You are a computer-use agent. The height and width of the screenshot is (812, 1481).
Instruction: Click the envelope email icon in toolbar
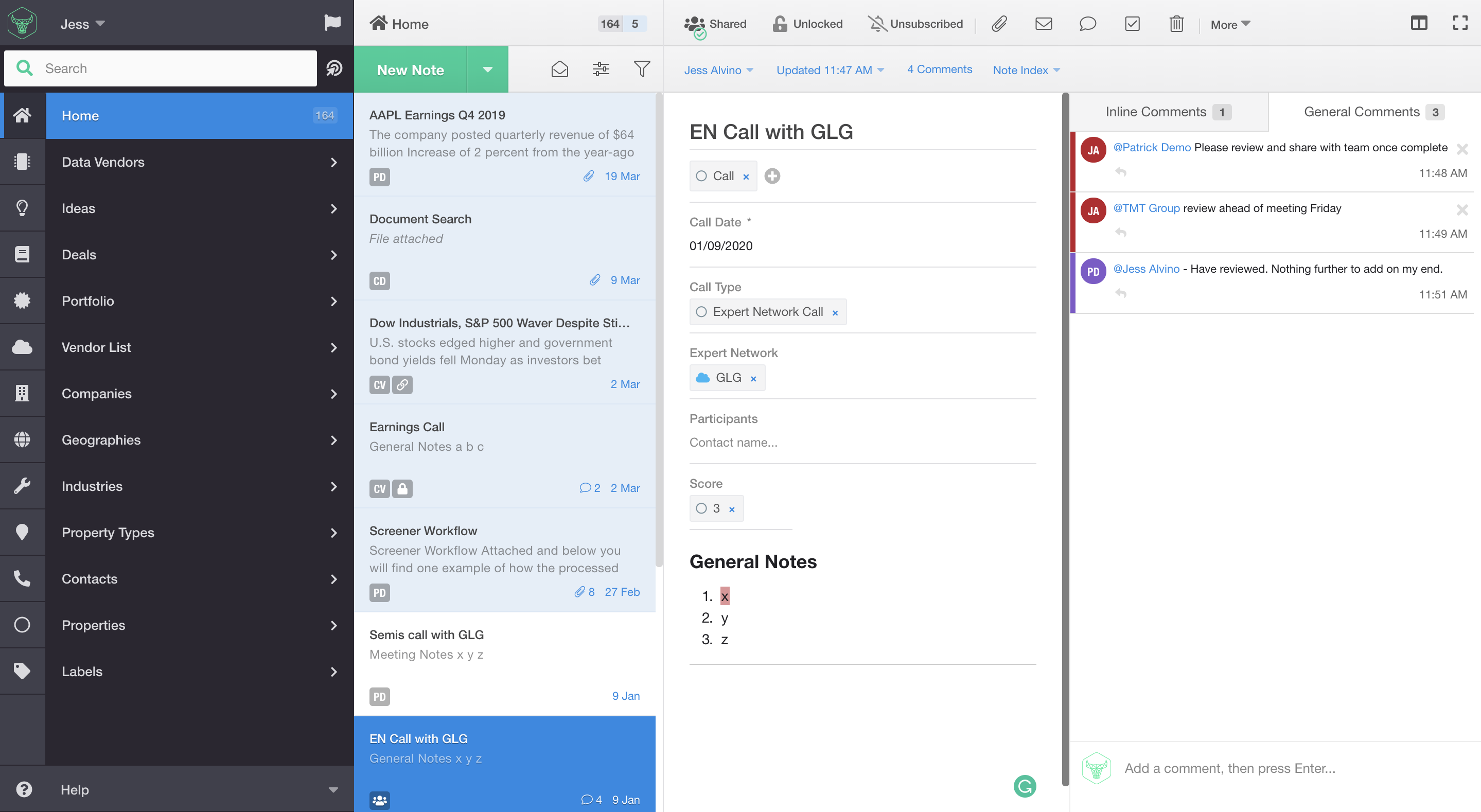point(1044,24)
